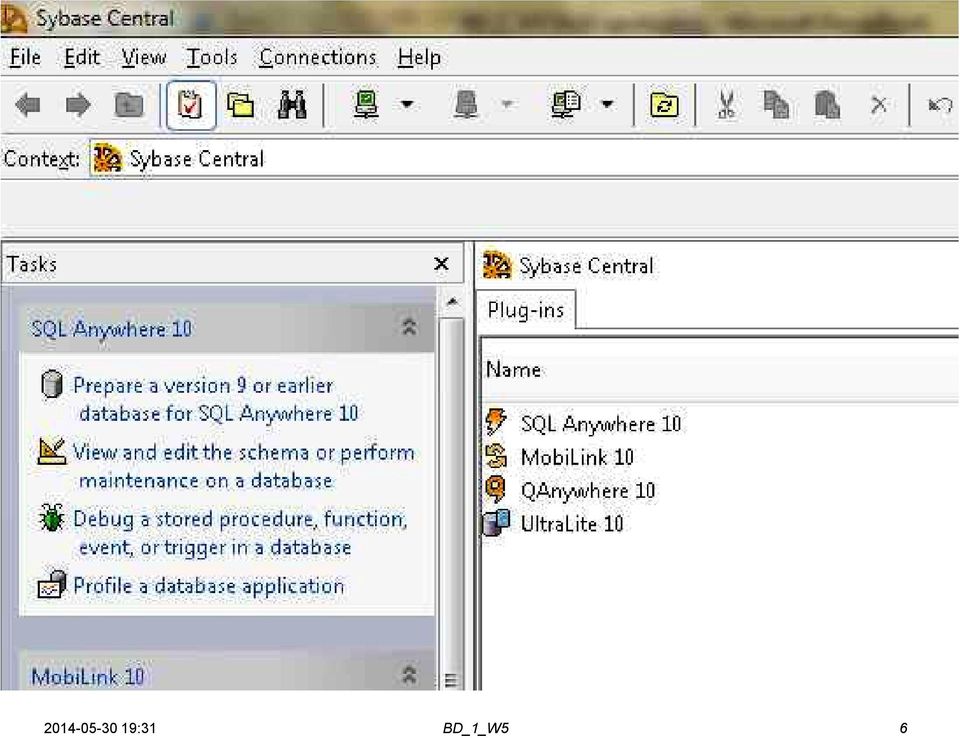Viewport: 960px width, 738px height.
Task: Click the ruler-and-pencil icon beside View and edit schema
Action: 51,451
